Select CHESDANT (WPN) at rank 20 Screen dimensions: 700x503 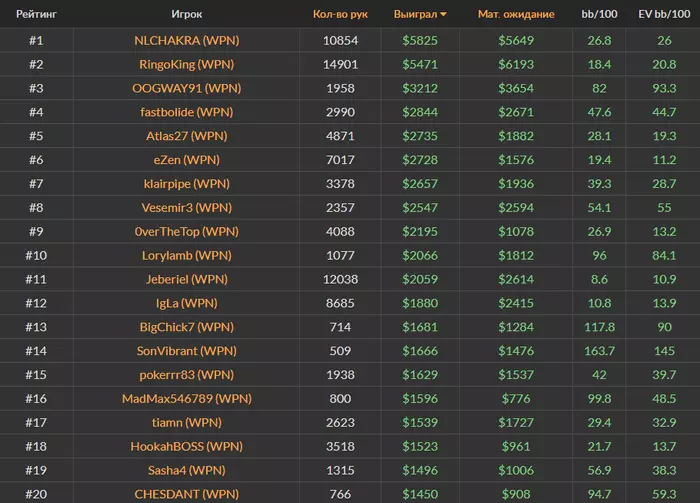[187, 494]
